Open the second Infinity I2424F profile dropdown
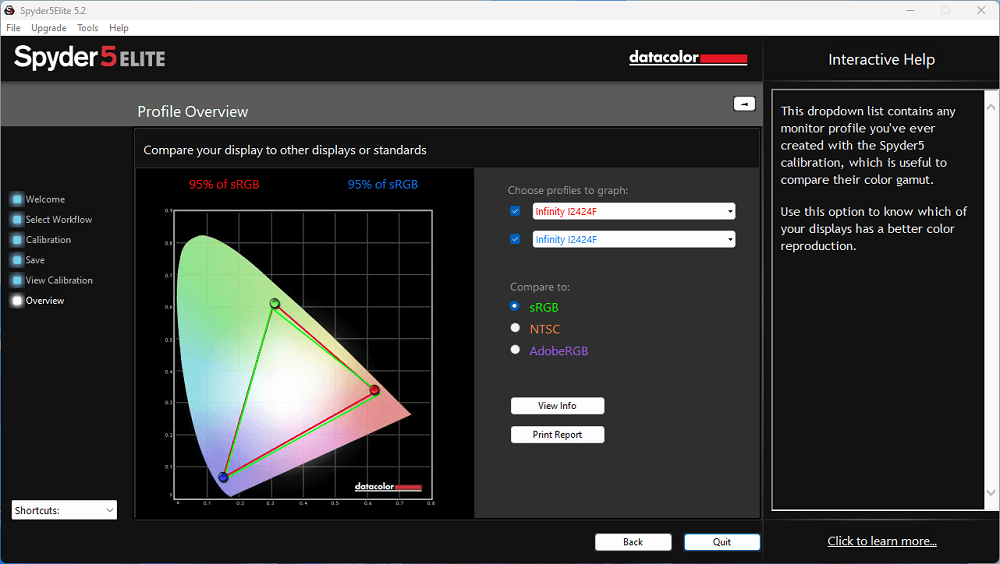Image resolution: width=1000 pixels, height=564 pixels. [x=634, y=239]
